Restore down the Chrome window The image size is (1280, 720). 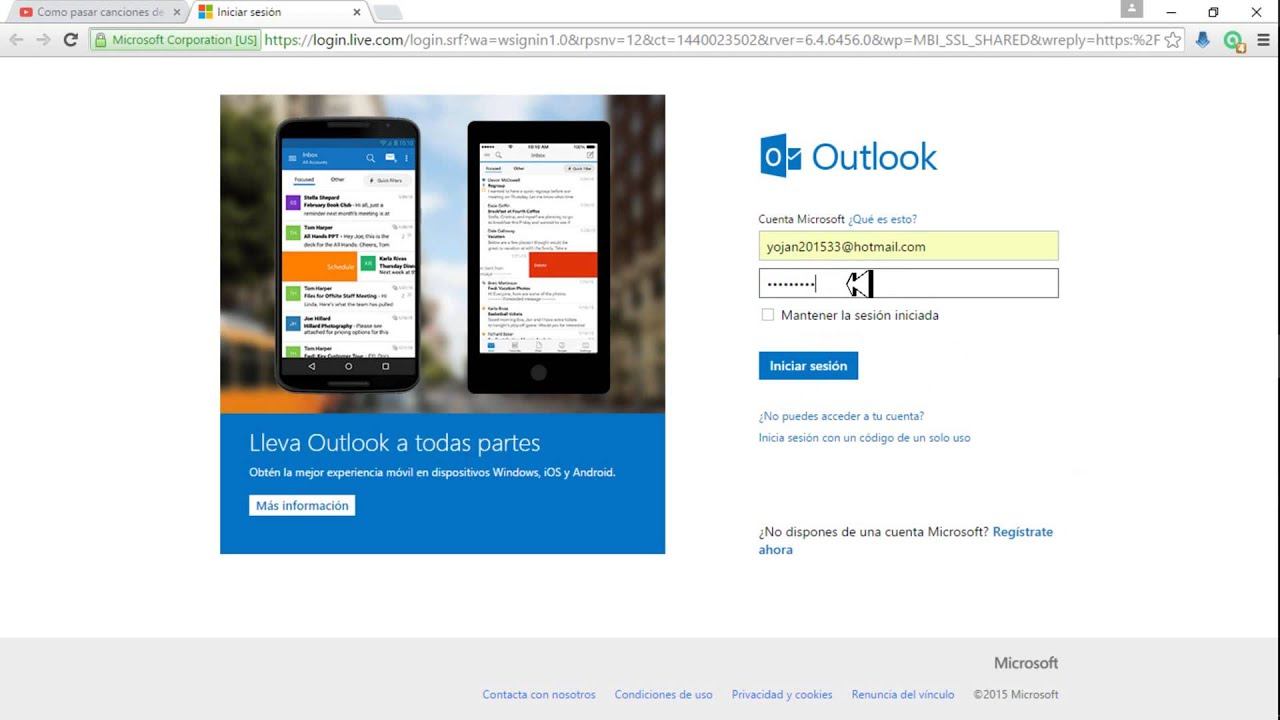(1213, 12)
